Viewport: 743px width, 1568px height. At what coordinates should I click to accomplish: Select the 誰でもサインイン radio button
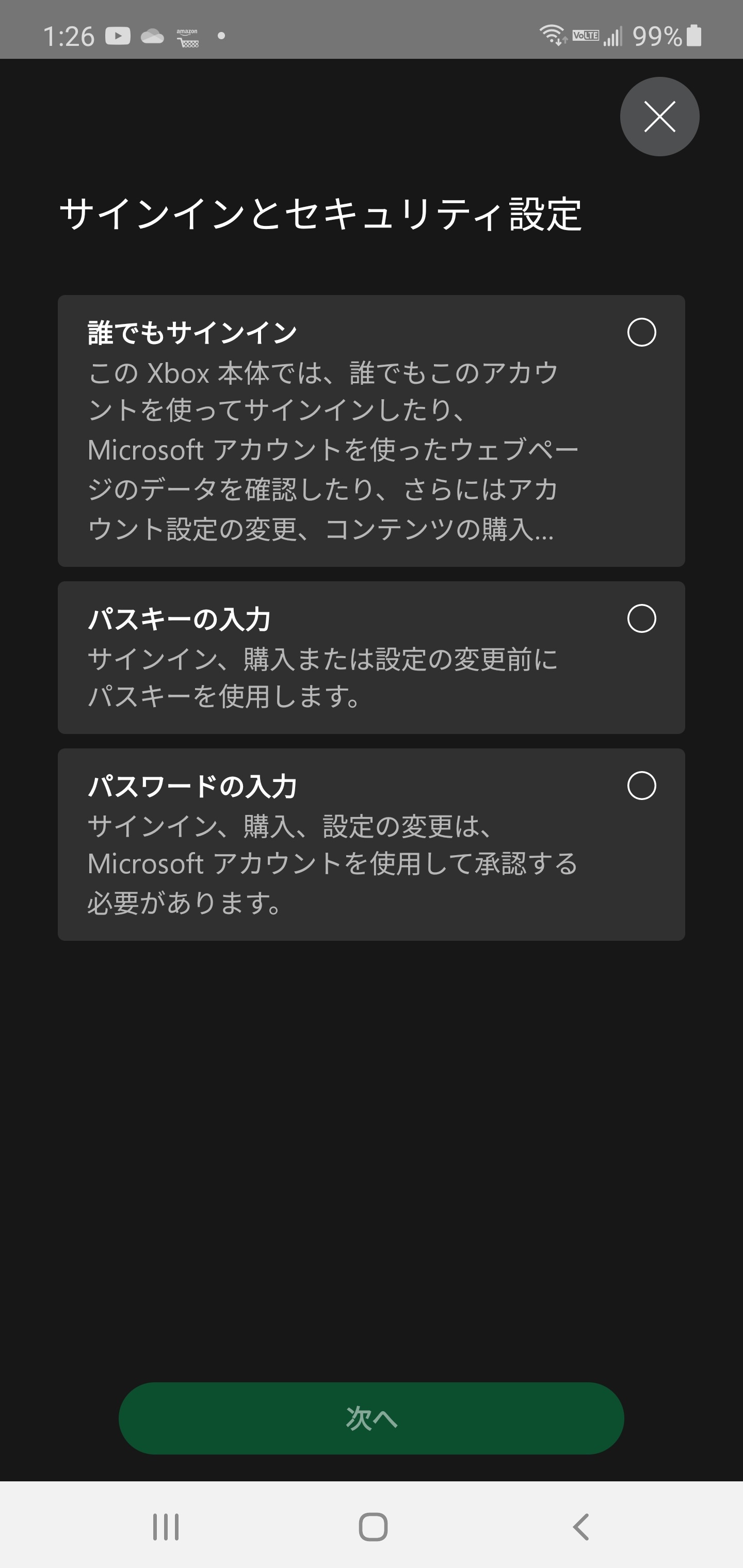point(641,332)
